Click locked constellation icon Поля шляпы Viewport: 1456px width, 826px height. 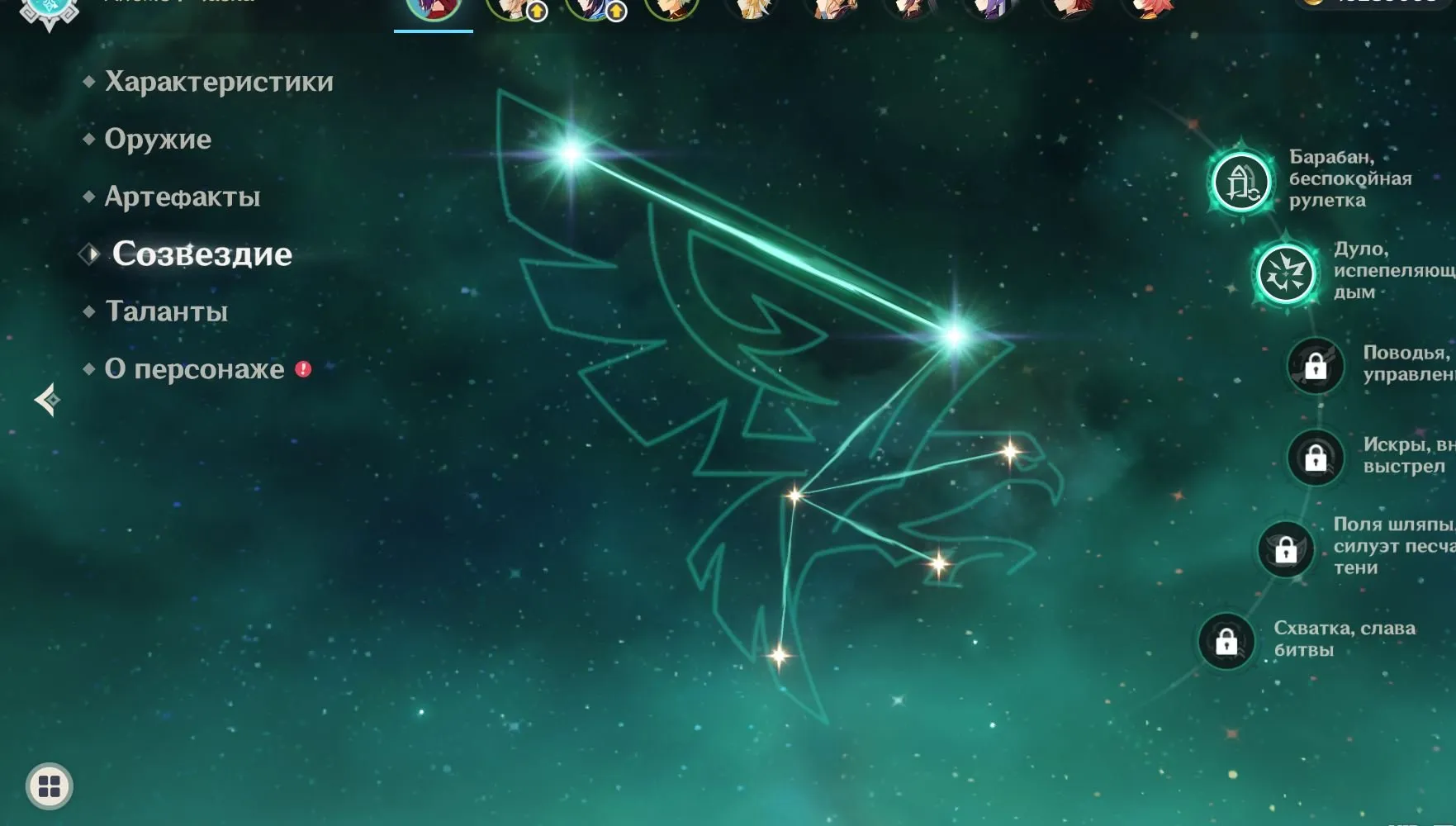pos(1285,548)
